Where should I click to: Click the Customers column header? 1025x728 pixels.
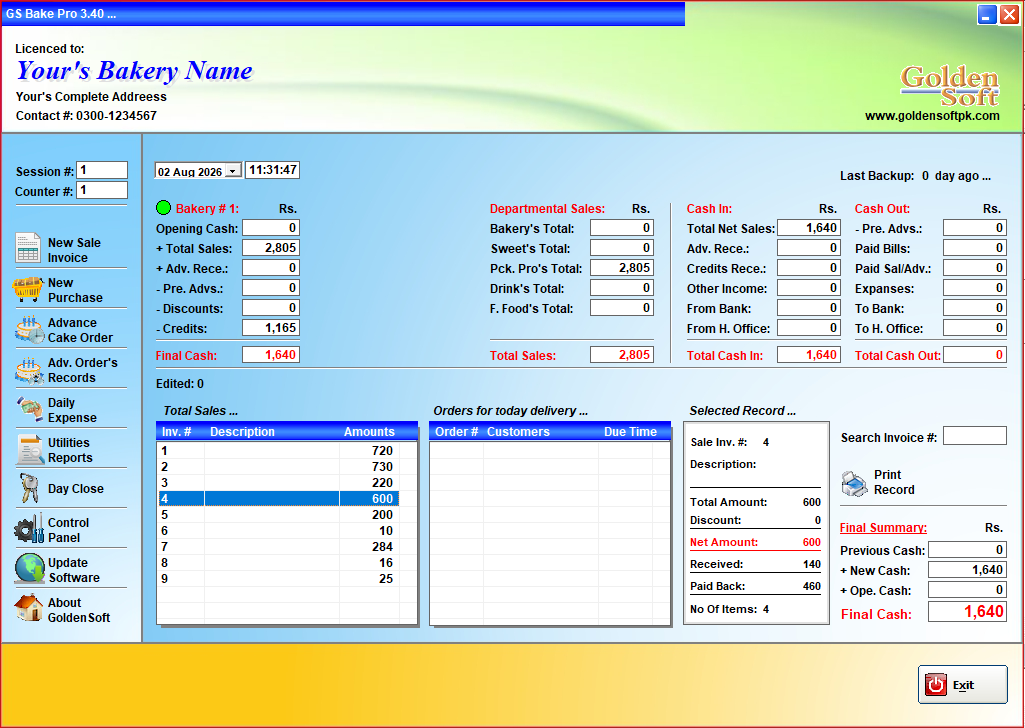(x=518, y=431)
